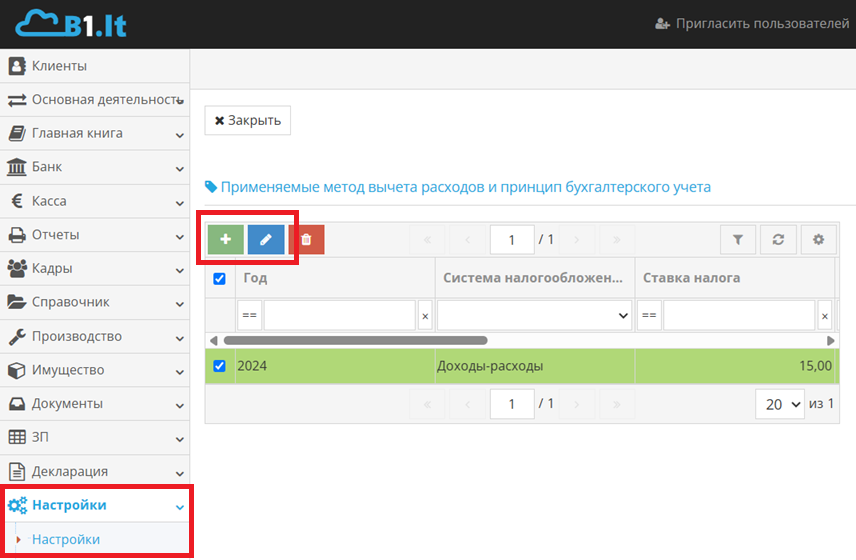This screenshot has width=856, height=560.
Task: Click the B1.lt cloud logo
Action: 71,24
